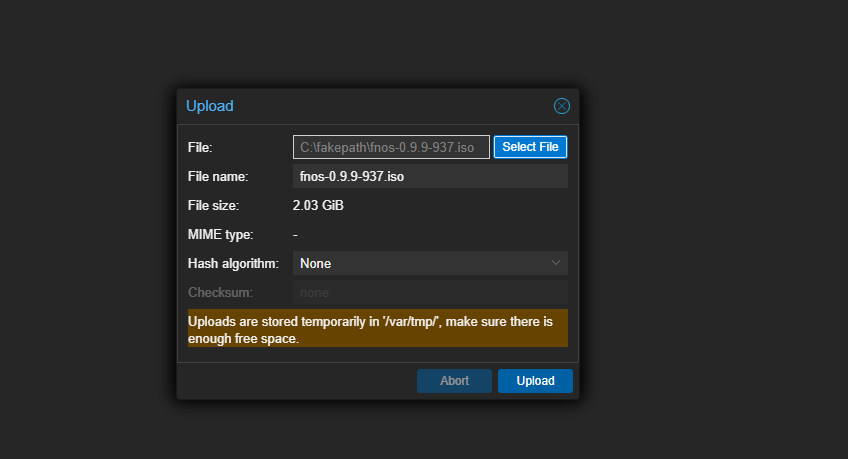The height and width of the screenshot is (459, 848).
Task: Edit the File name input field
Action: (430, 177)
